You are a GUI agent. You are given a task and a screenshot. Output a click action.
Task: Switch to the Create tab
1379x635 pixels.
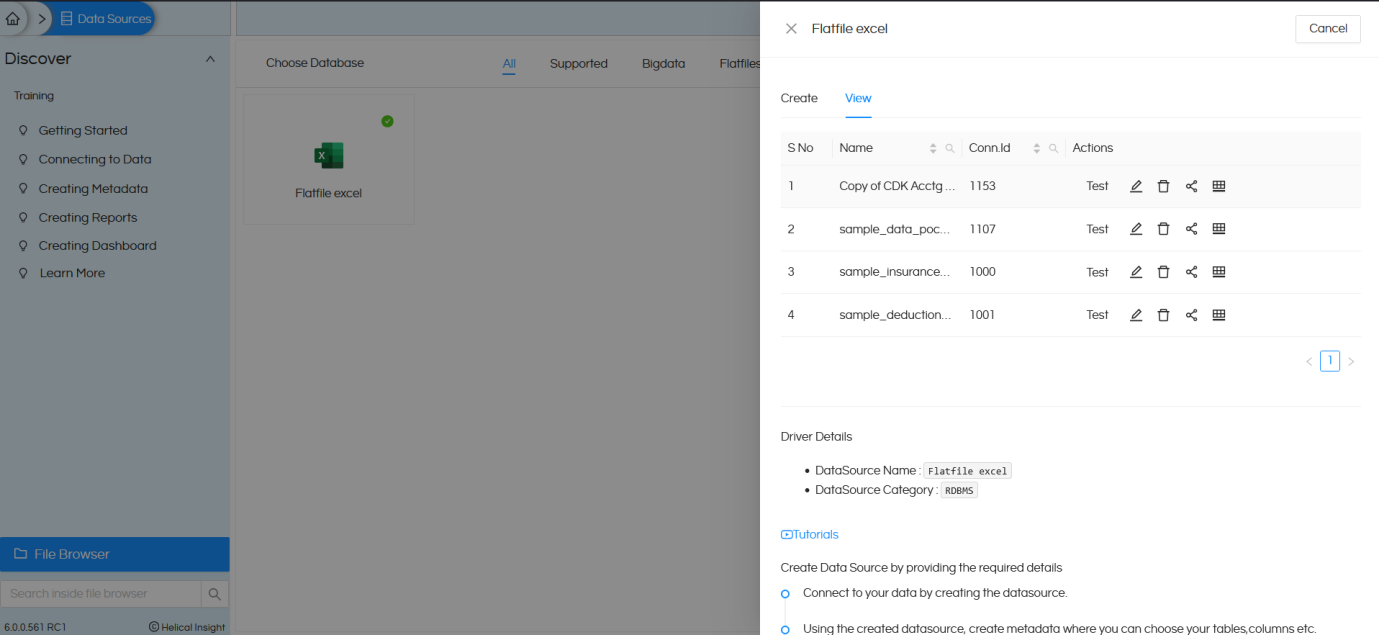point(799,98)
